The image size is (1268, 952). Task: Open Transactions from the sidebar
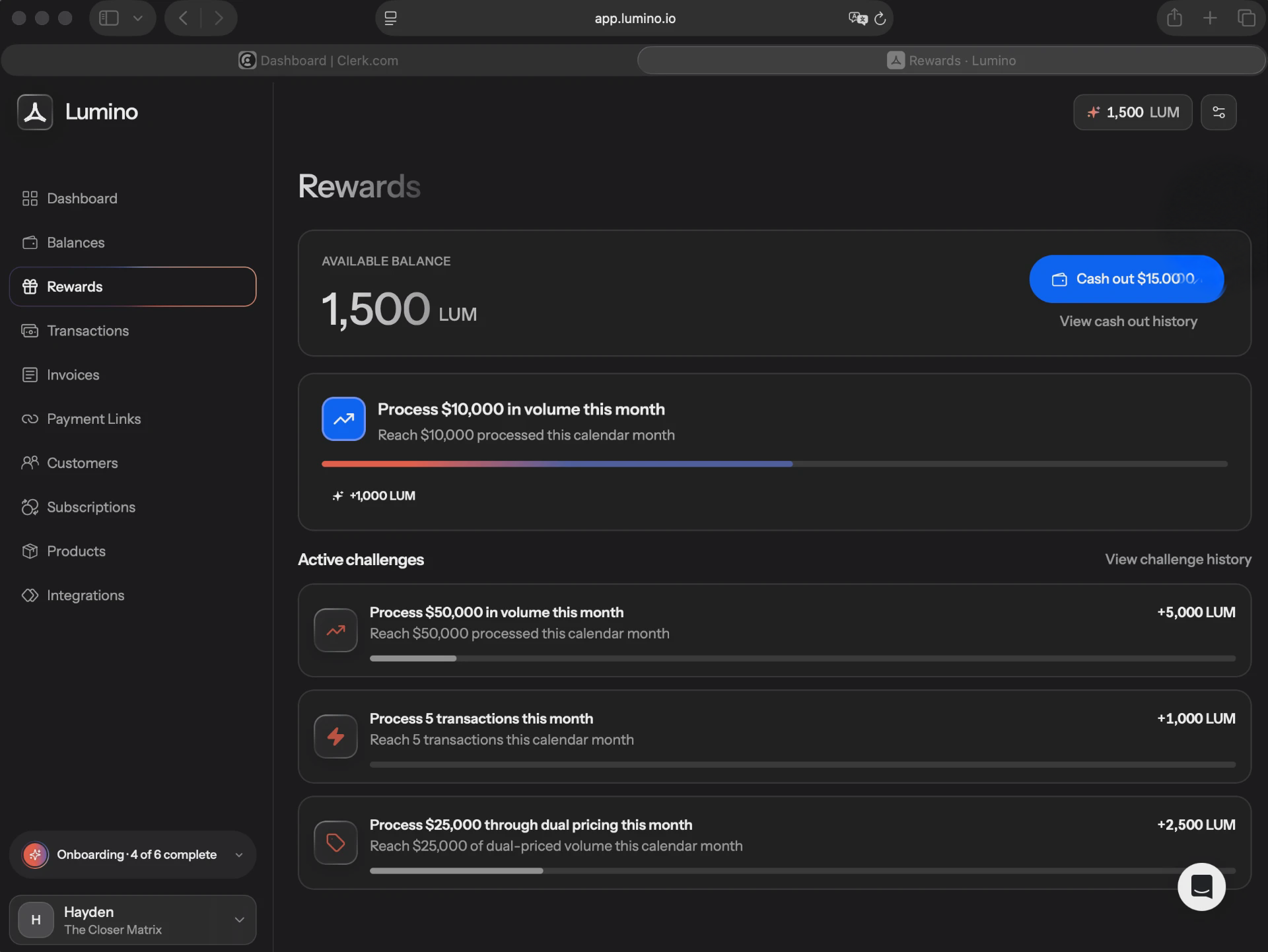(x=132, y=331)
